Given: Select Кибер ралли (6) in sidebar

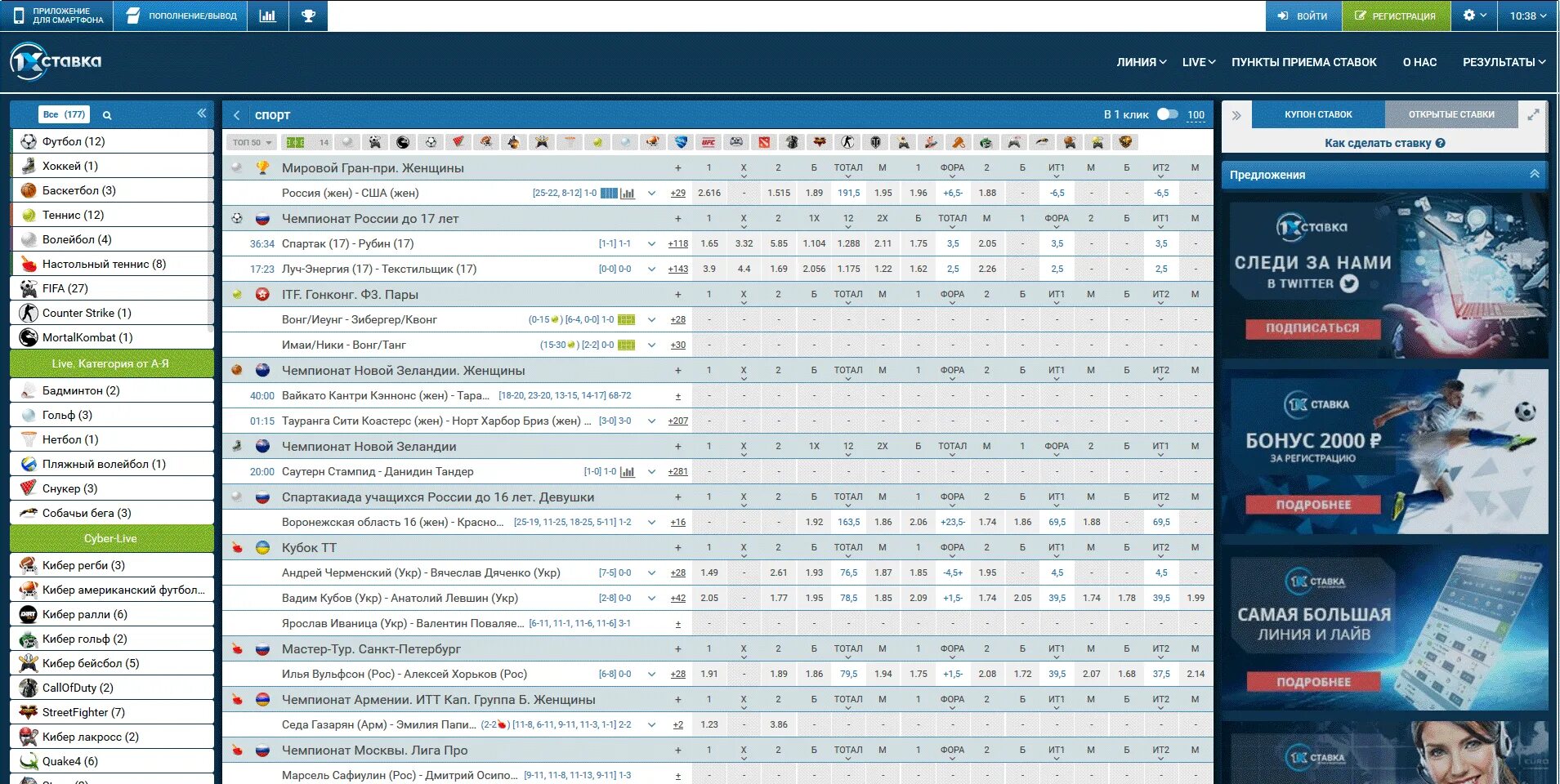Looking at the screenshot, I should click(113, 614).
